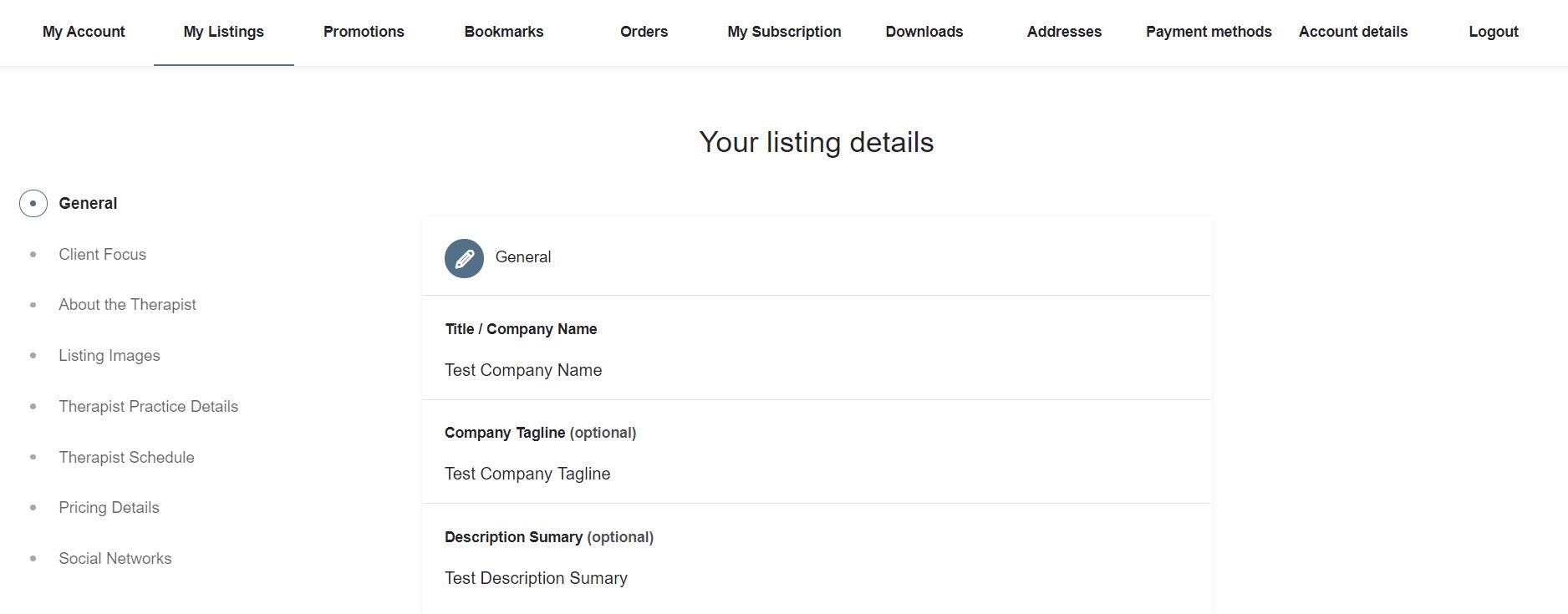Screen dimensions: 1568x614
Task: Open the Promotions tab
Action: [x=363, y=32]
